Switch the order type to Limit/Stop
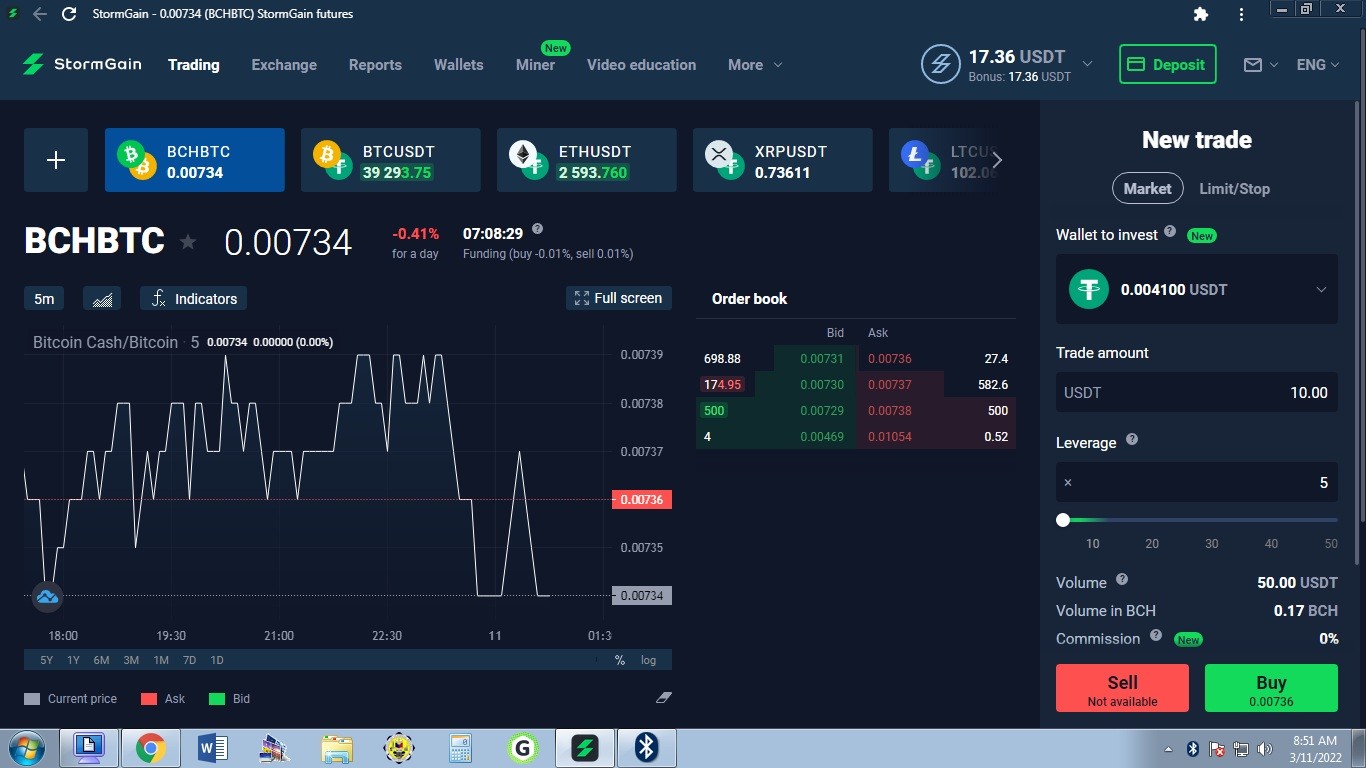The width and height of the screenshot is (1366, 768). (1234, 188)
